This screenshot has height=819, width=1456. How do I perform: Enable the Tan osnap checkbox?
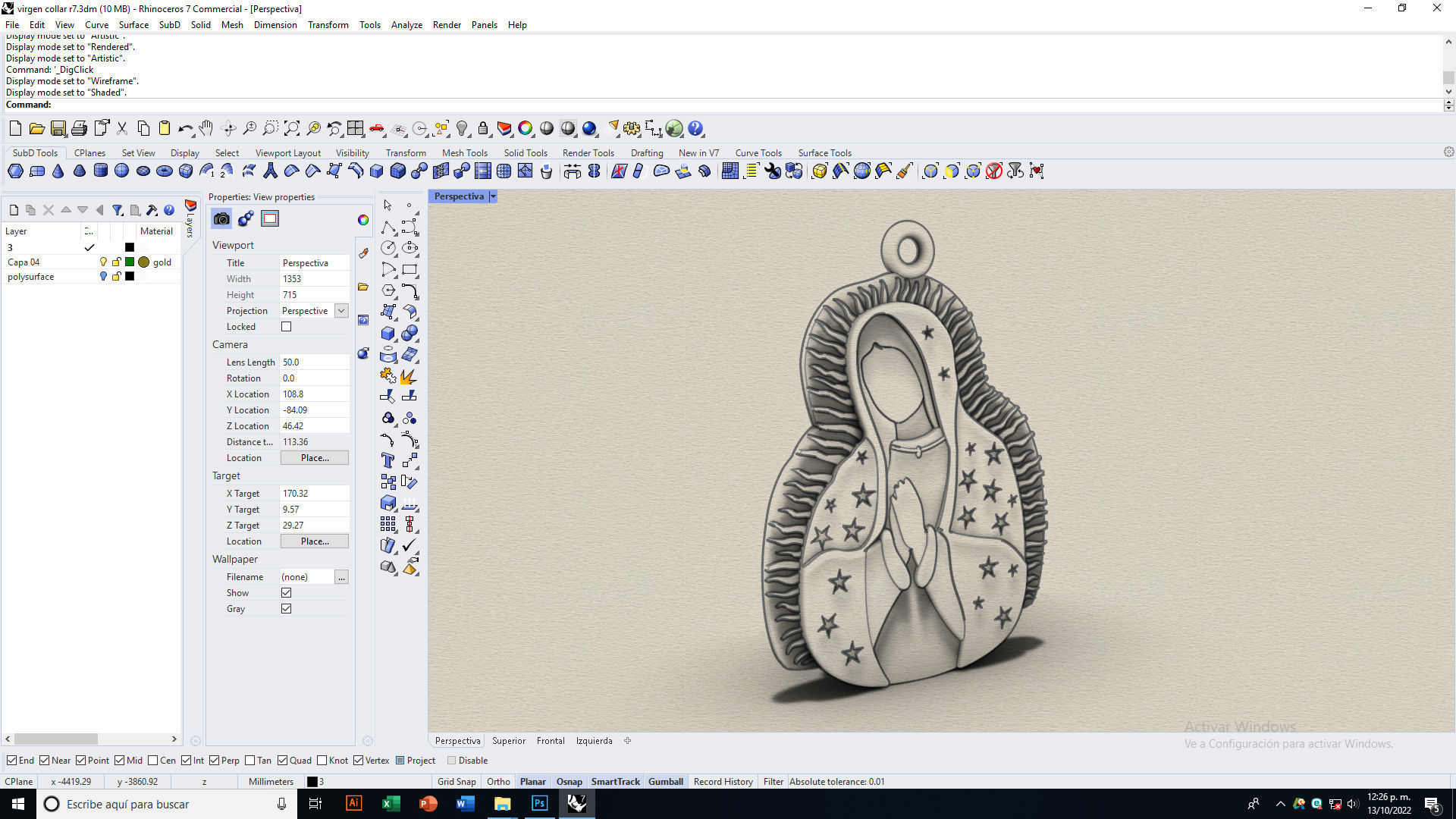(x=249, y=761)
